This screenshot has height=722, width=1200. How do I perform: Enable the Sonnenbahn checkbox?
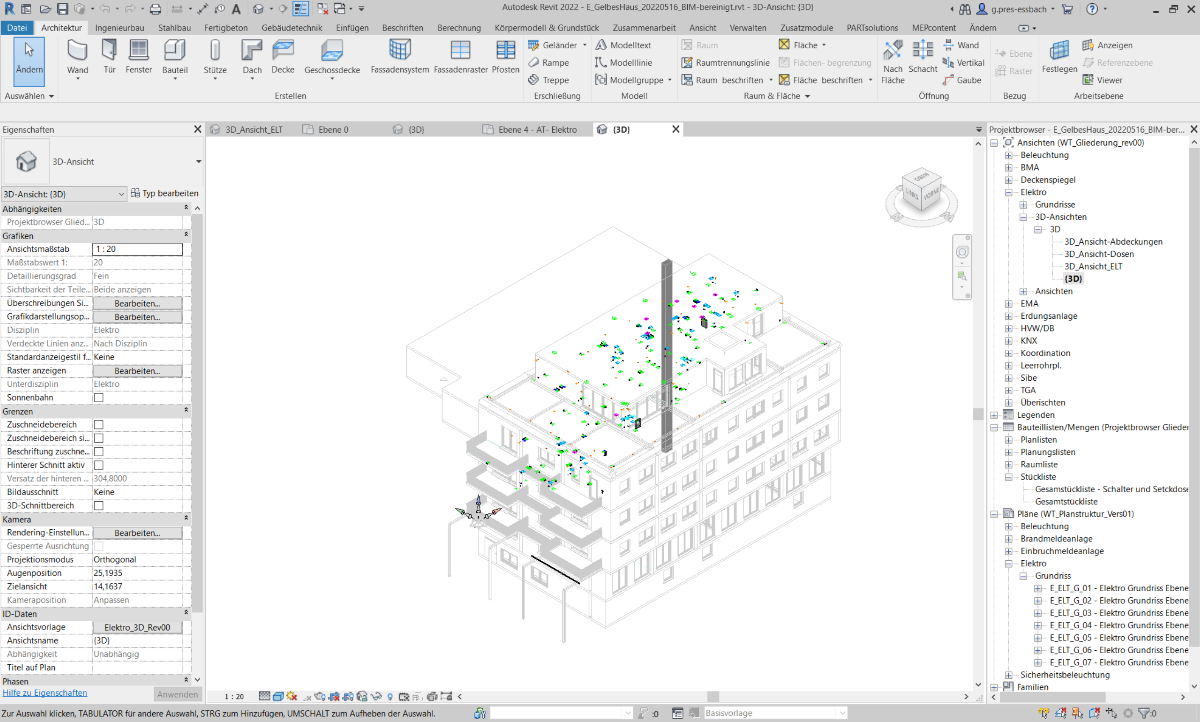click(98, 397)
